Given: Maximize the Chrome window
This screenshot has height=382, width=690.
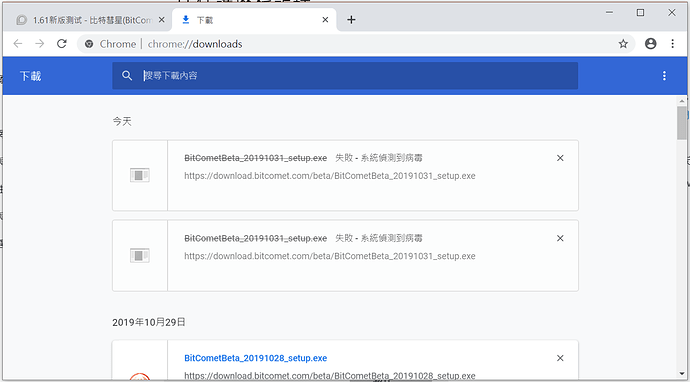Looking at the screenshot, I should pyautogui.click(x=640, y=12).
